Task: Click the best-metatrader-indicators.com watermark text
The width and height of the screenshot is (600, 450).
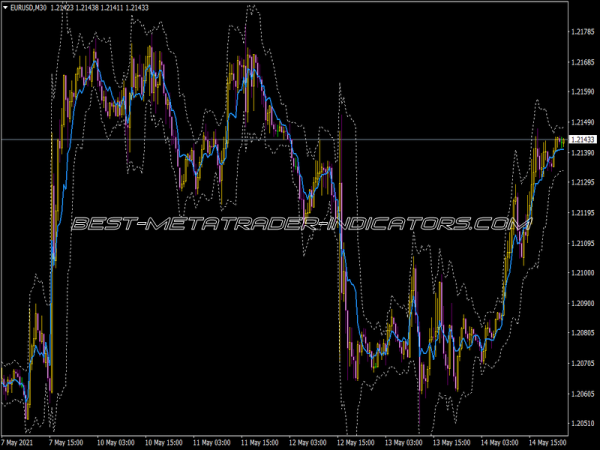Action: point(302,224)
